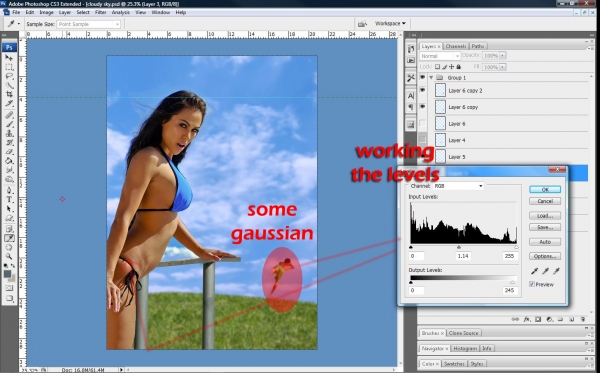Switch to the Paths tab
Screen dimensions: 600x373
[x=478, y=46]
